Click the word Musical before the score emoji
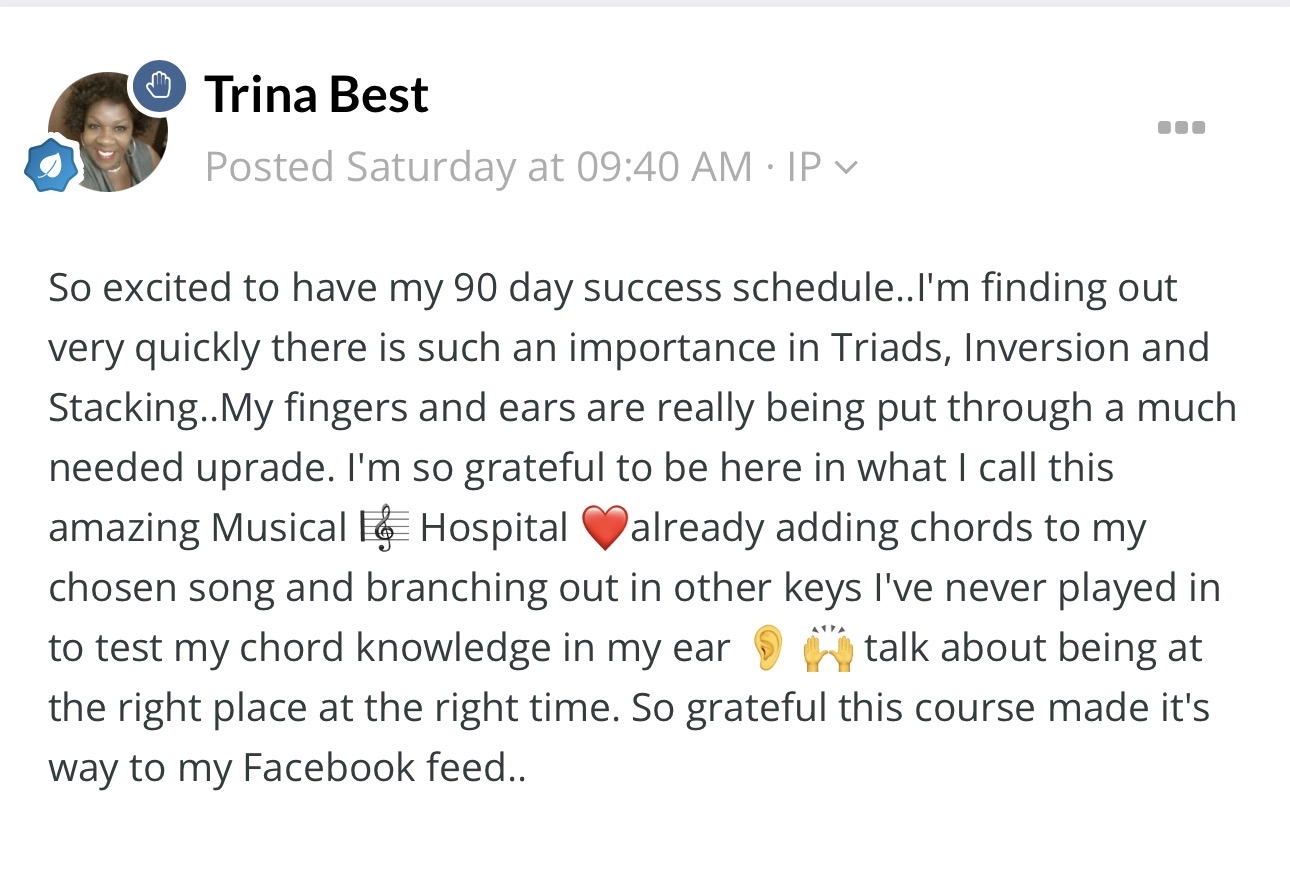The image size is (1290, 877). pos(278,528)
